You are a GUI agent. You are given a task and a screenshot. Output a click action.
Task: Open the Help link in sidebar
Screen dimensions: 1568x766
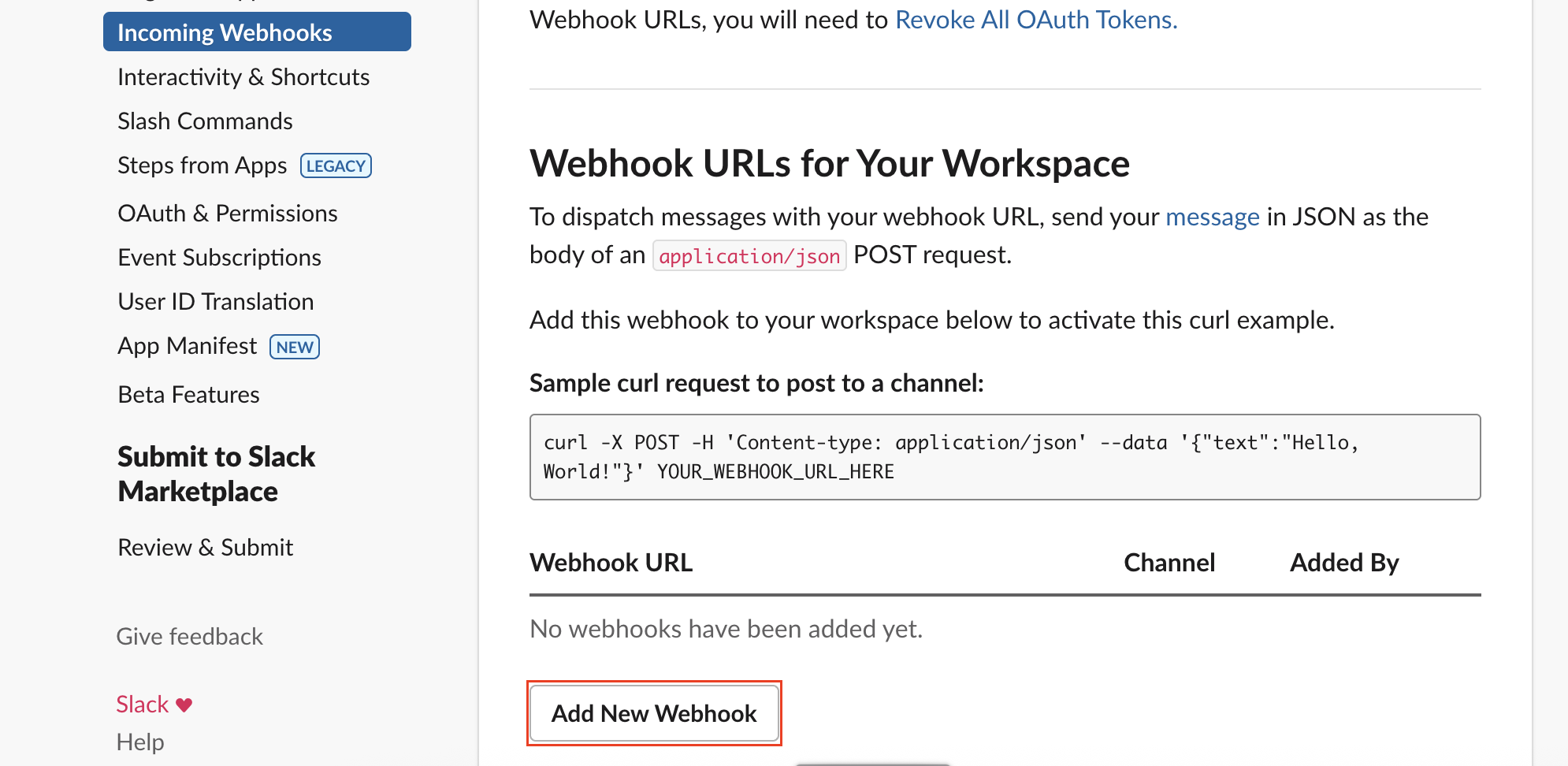pos(140,742)
